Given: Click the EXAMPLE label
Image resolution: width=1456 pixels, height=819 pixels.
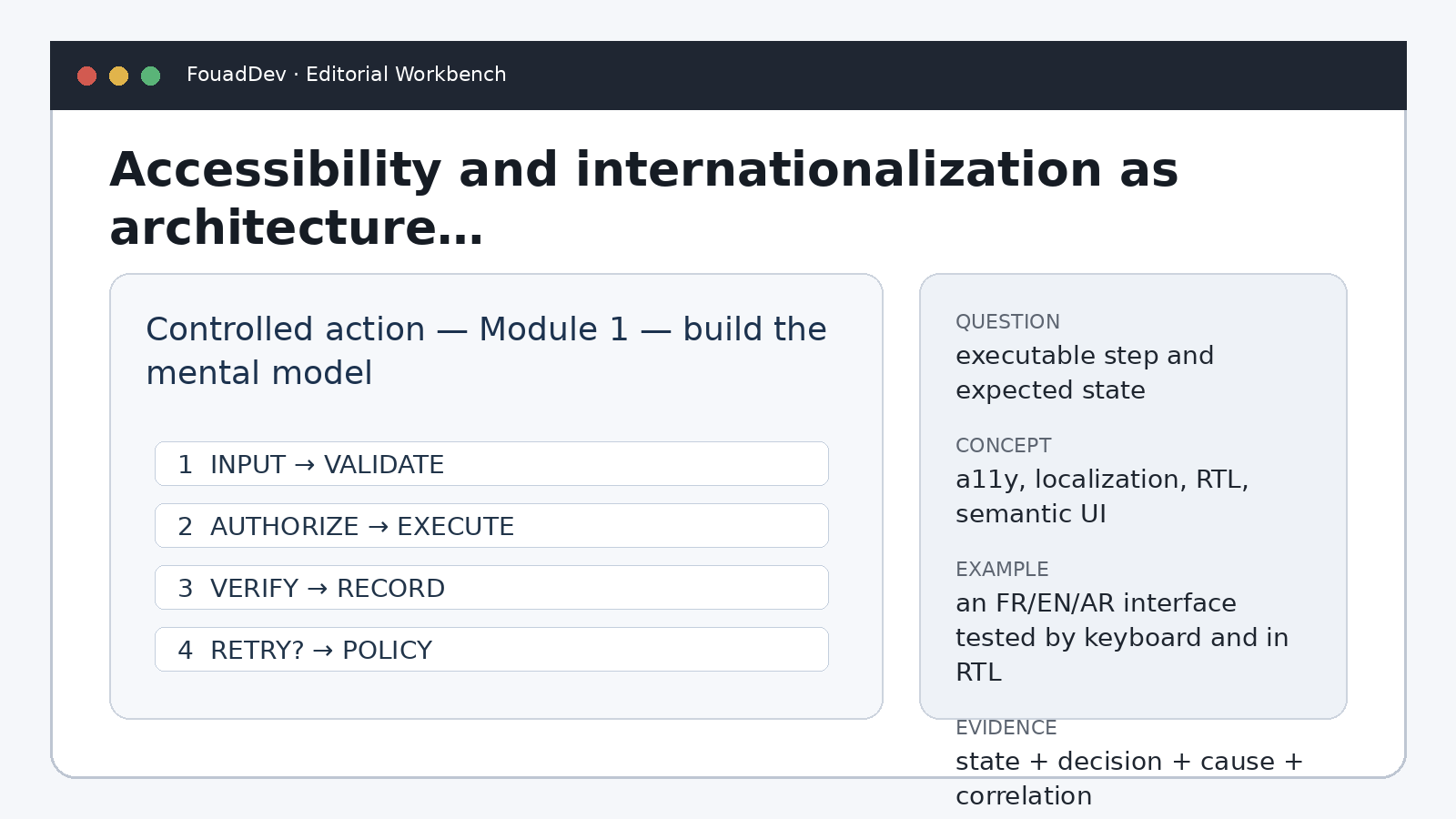Looking at the screenshot, I should pyautogui.click(x=1002, y=570).
